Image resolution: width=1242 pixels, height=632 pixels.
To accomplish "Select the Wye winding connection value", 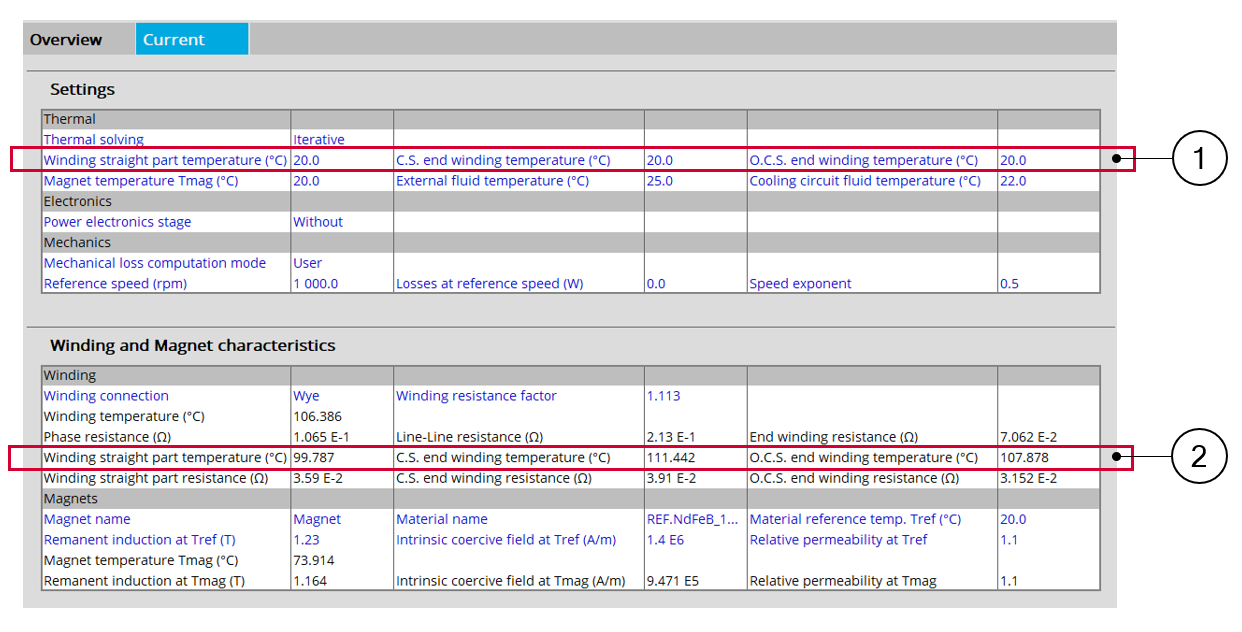I will 306,396.
